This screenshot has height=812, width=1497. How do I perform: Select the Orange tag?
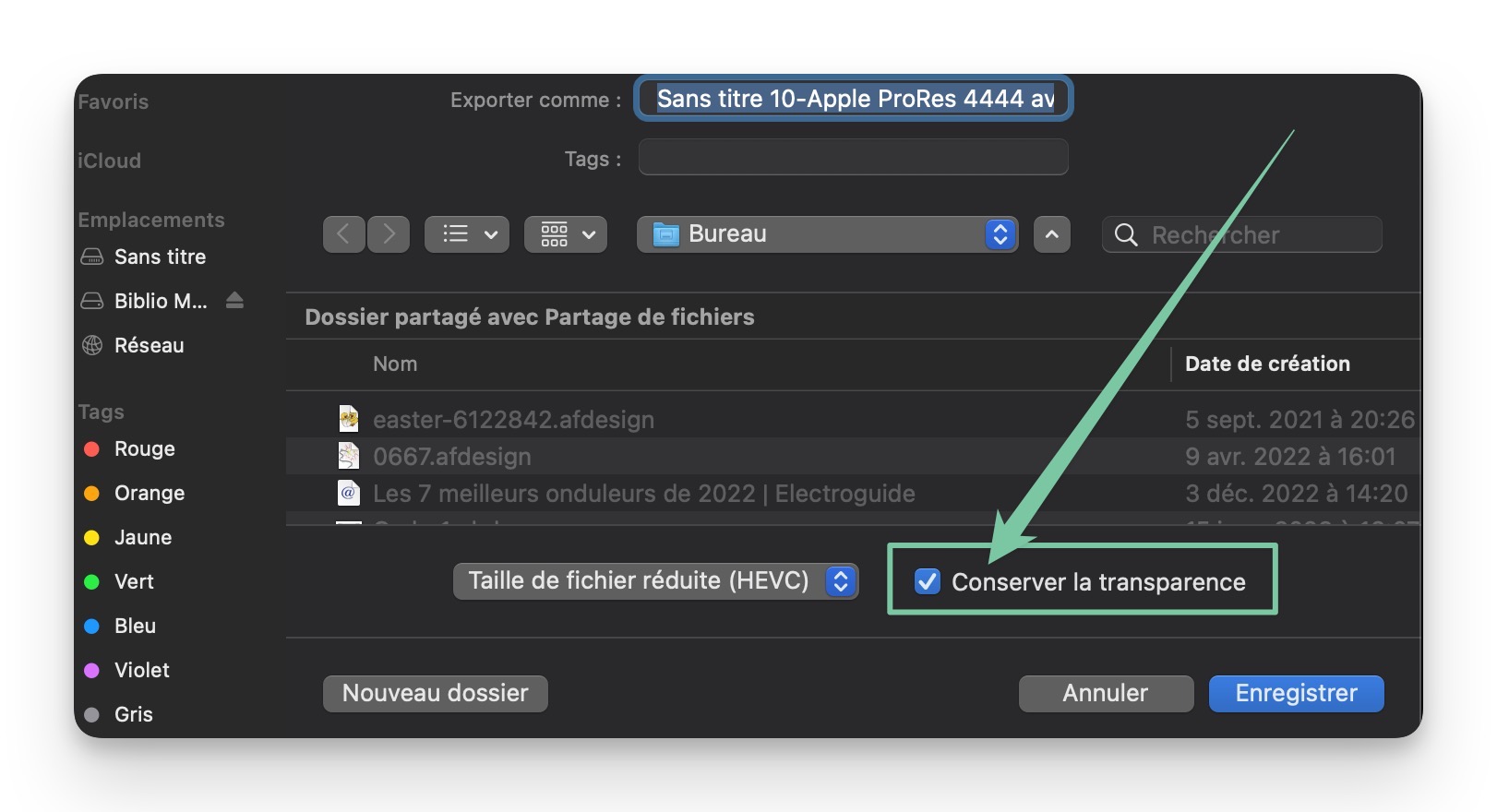(x=150, y=493)
